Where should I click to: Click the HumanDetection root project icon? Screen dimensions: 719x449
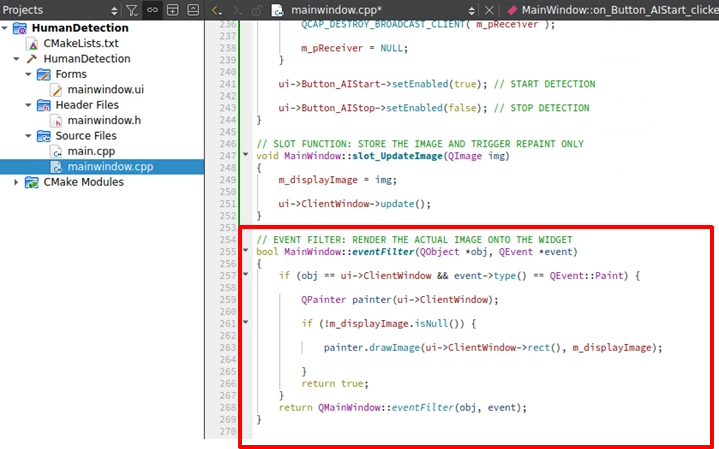point(20,28)
